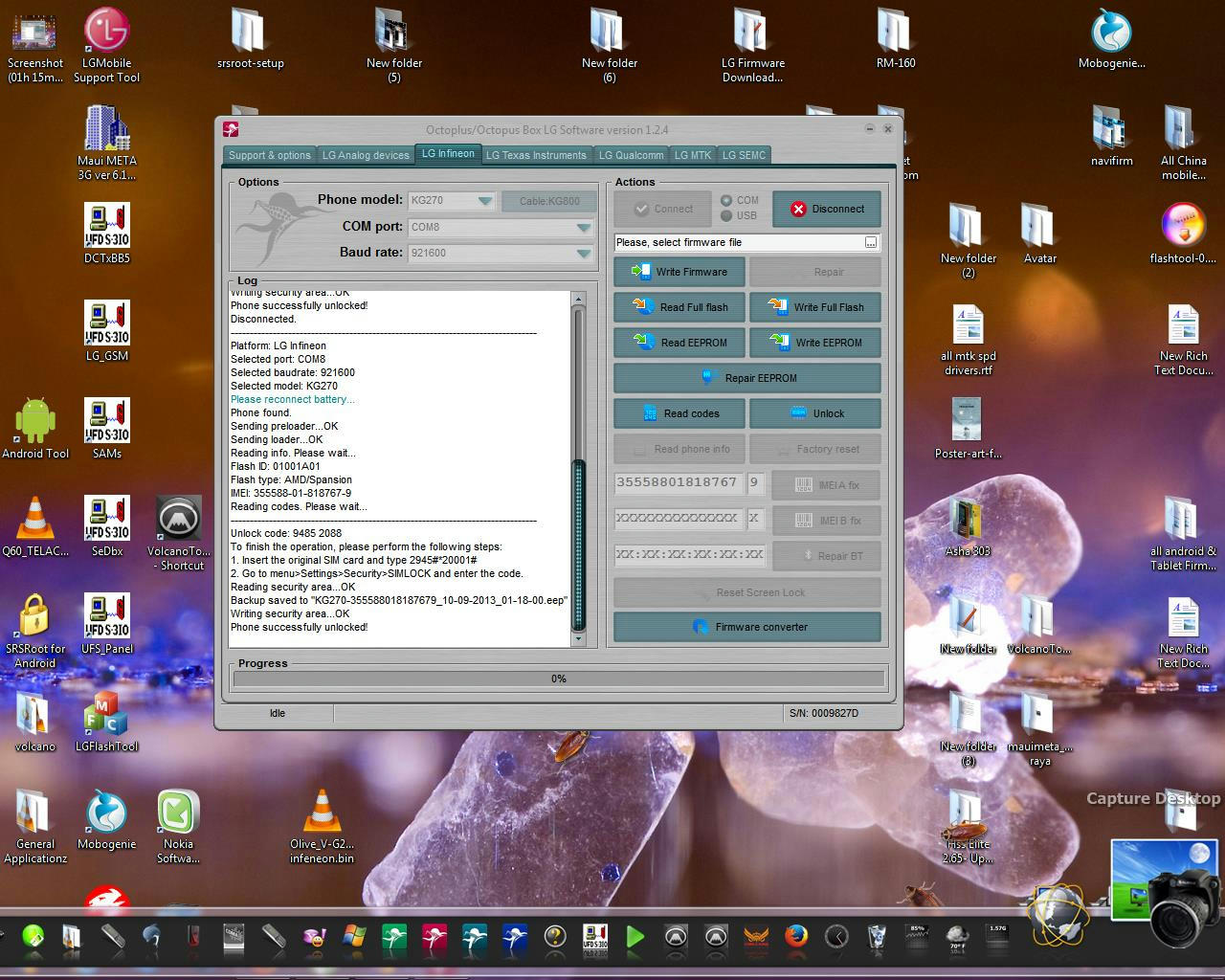Open the UFDS310 icon in the dock
Screen dimensions: 1225x980
coord(594,936)
